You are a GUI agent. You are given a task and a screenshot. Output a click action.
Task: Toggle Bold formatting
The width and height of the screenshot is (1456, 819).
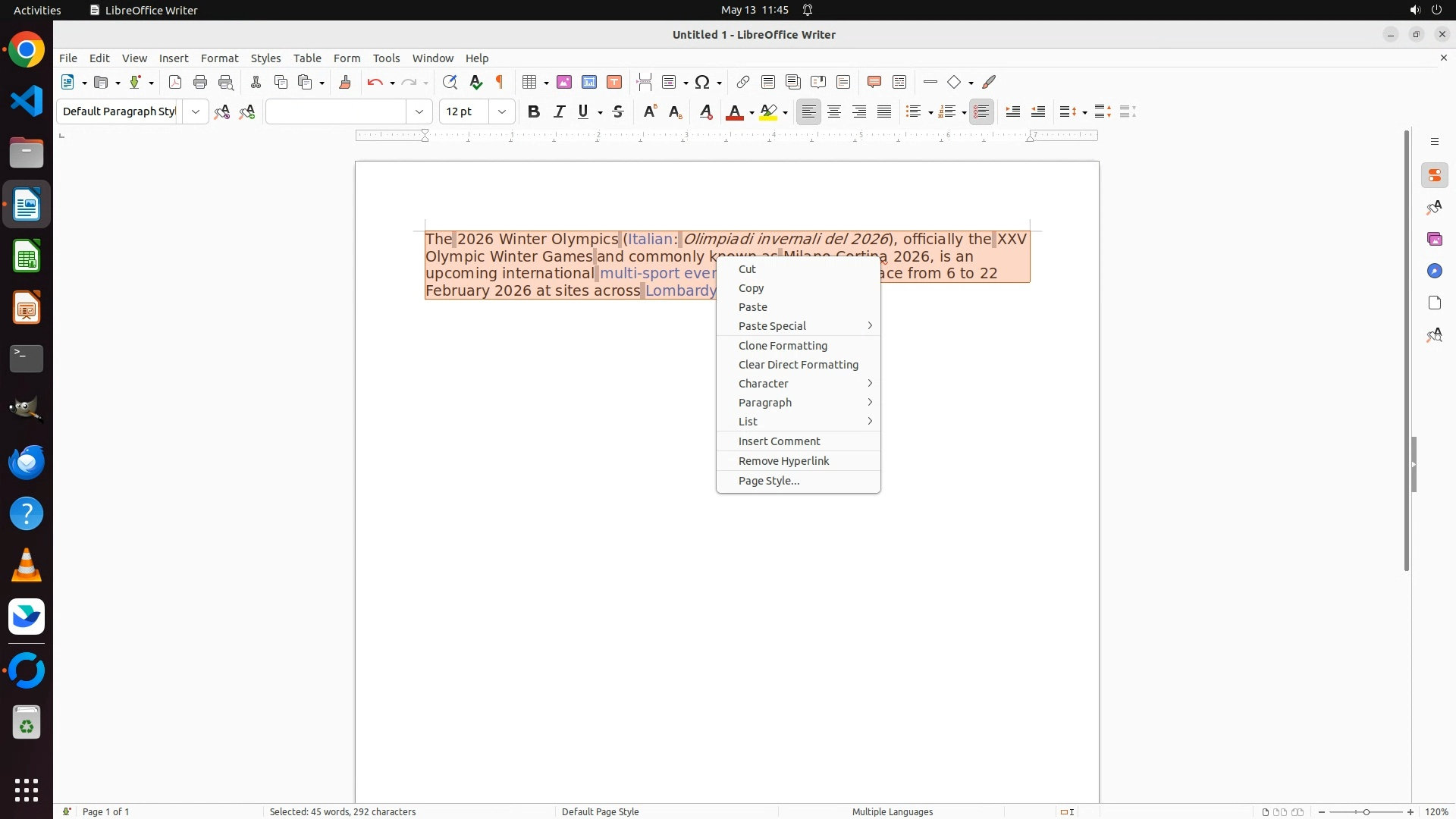tap(534, 111)
